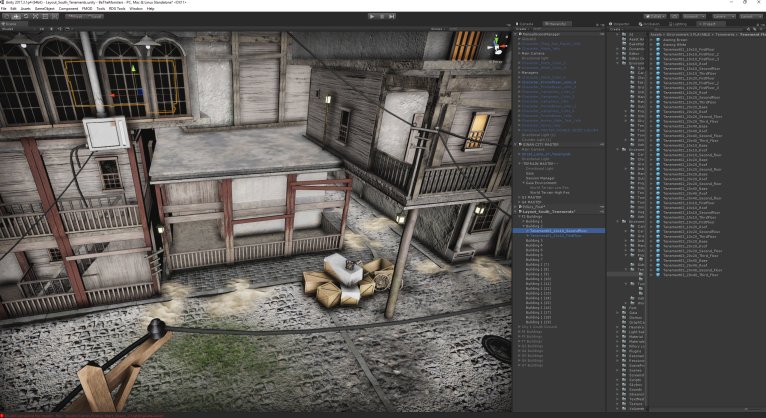The width and height of the screenshot is (766, 418).
Task: Open the Layout dropdown
Action: (751, 16)
